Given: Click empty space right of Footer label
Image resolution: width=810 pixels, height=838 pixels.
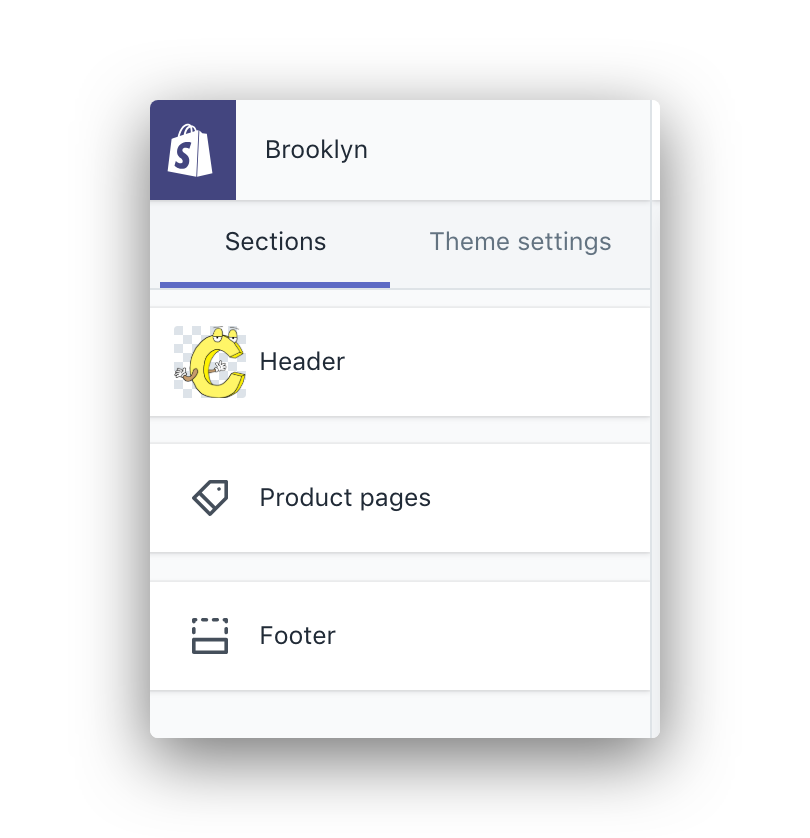Looking at the screenshot, I should [500, 636].
